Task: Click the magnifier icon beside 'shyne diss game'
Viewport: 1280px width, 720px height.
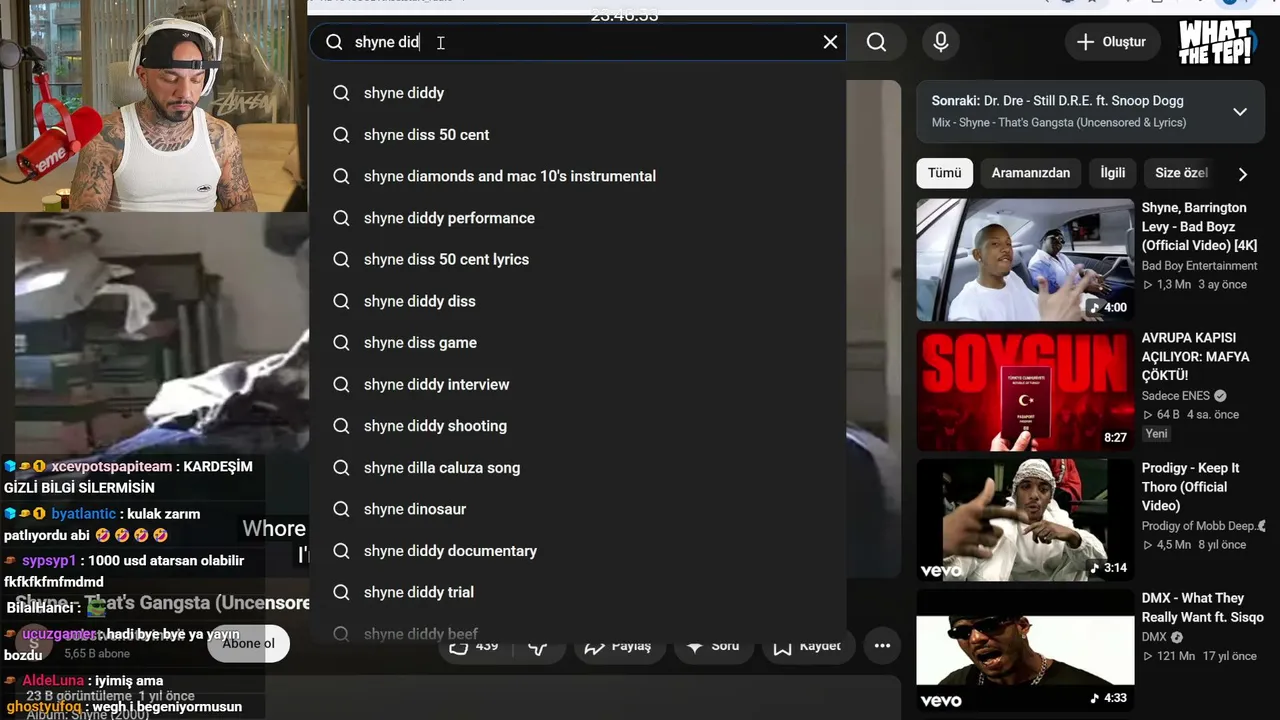Action: coord(341,343)
